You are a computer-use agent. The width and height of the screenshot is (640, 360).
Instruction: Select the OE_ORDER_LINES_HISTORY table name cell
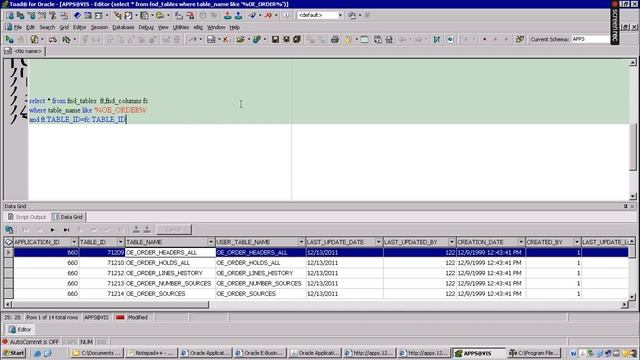pyautogui.click(x=170, y=273)
